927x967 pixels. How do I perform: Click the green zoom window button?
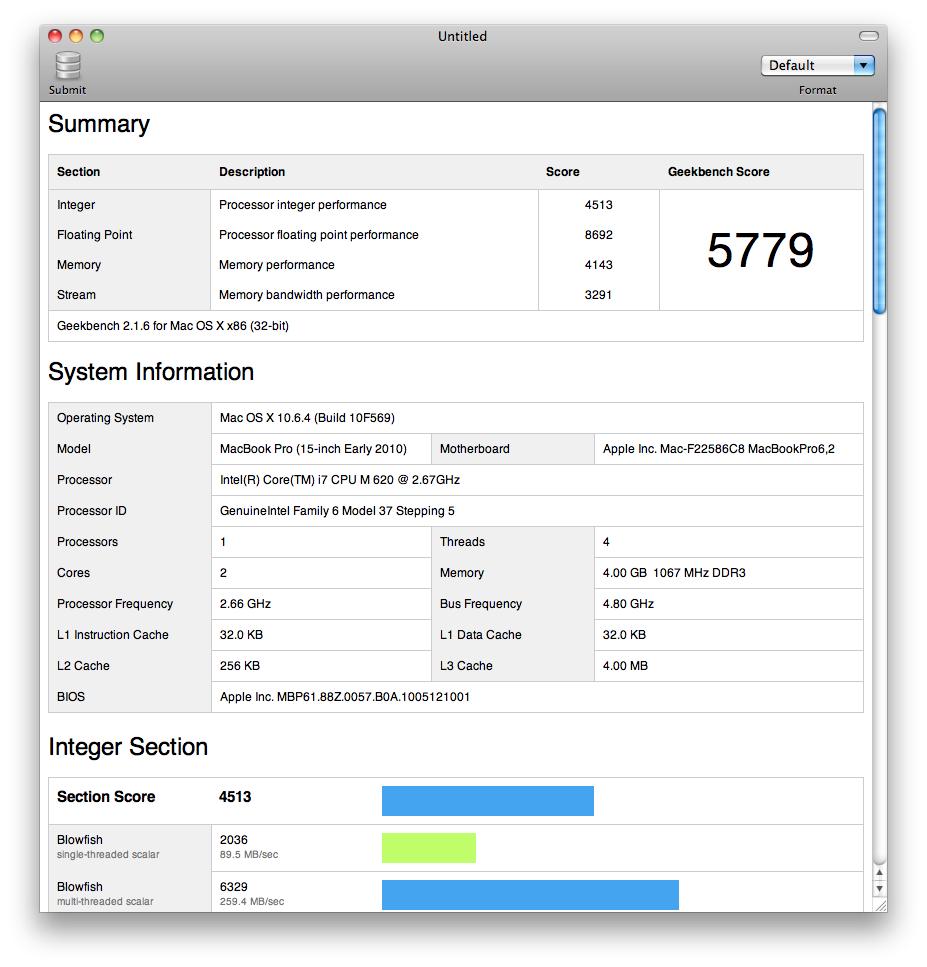pyautogui.click(x=97, y=36)
